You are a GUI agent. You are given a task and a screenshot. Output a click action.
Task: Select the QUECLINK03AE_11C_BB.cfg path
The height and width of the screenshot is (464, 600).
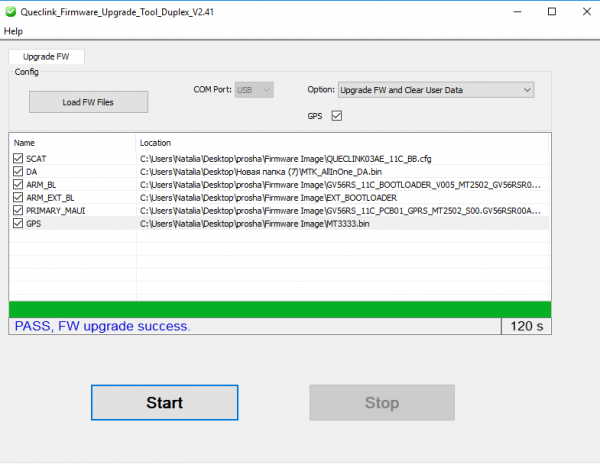285,159
